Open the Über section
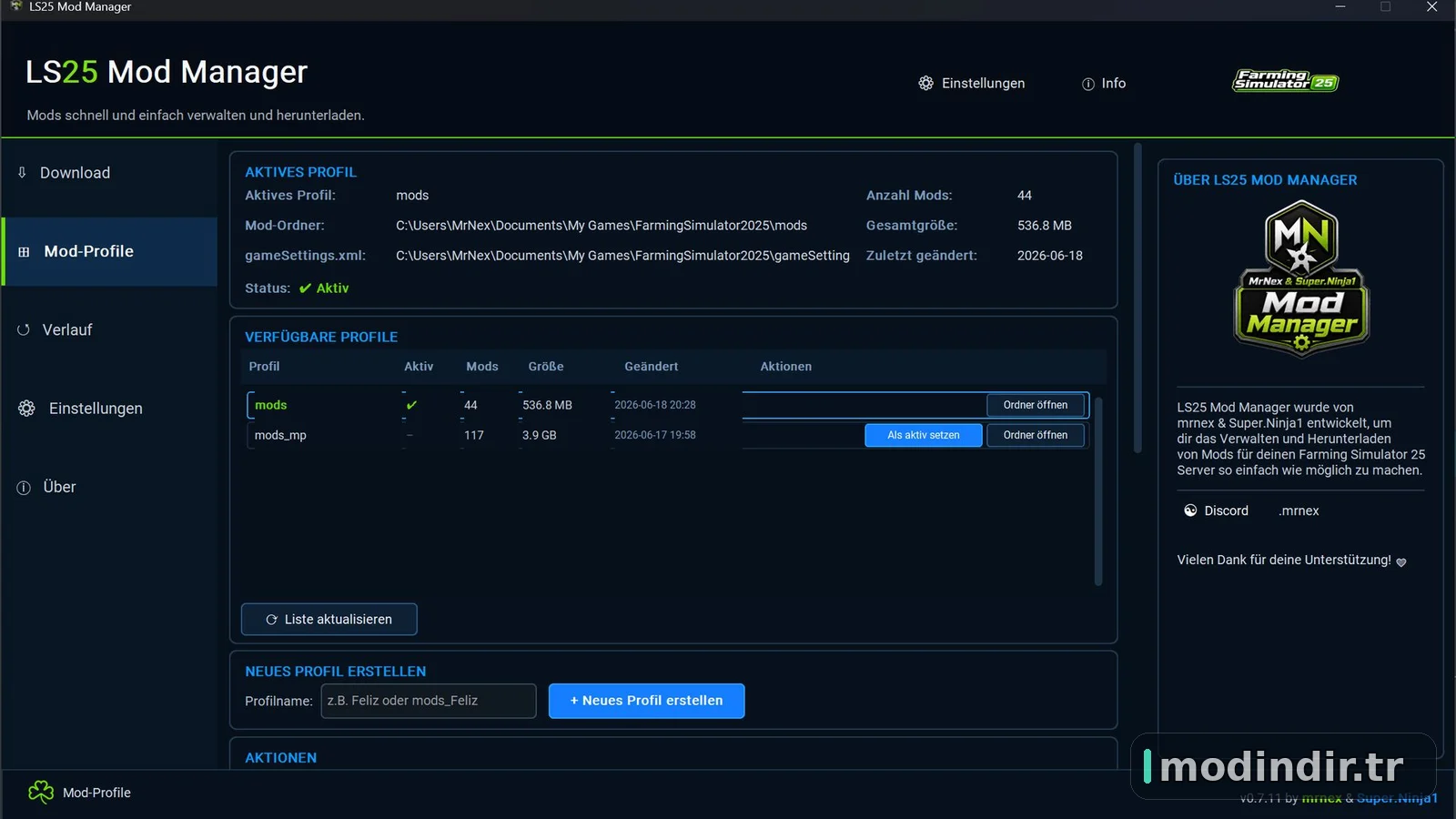1456x819 pixels. click(x=109, y=487)
